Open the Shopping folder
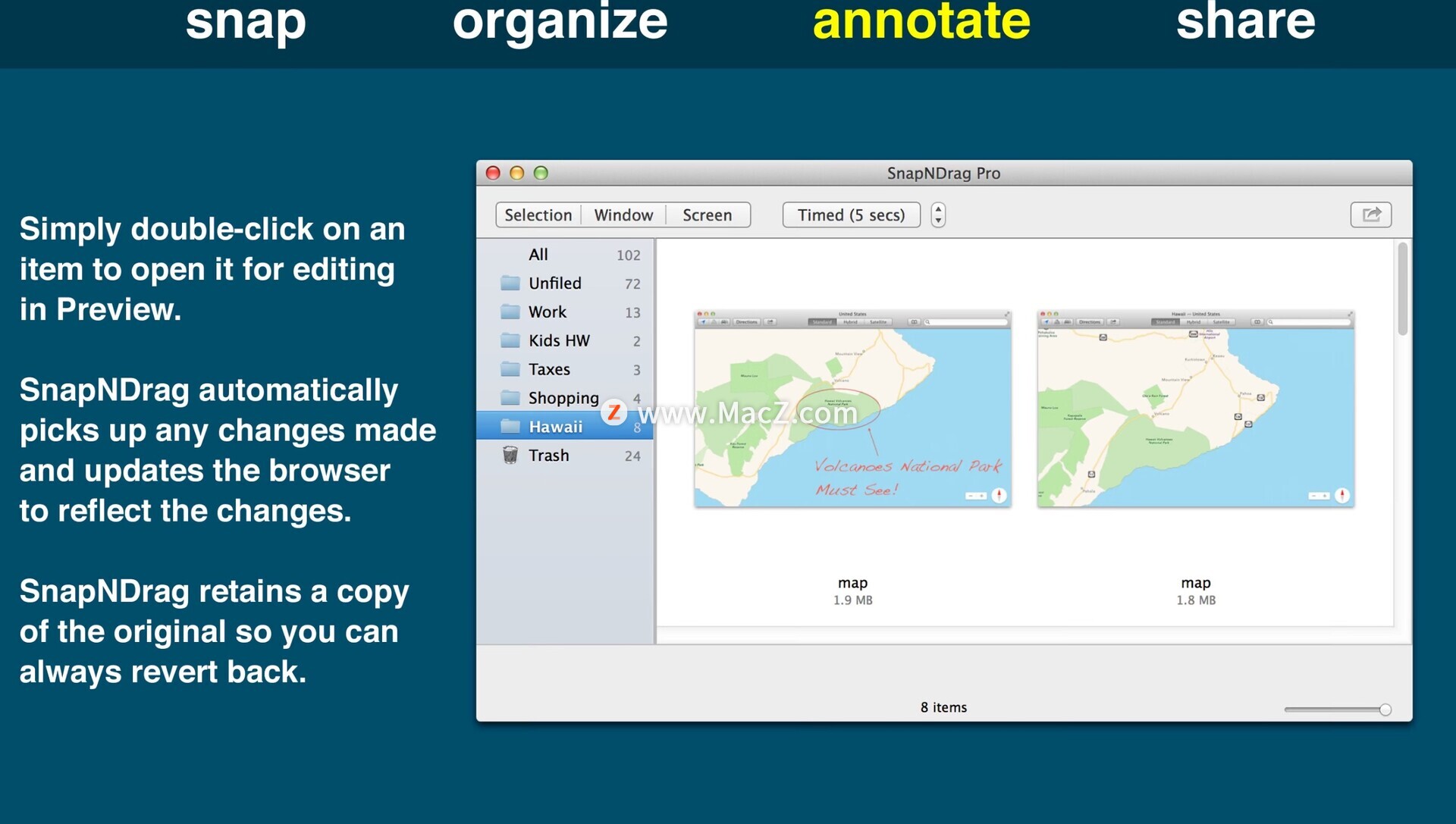 (565, 398)
